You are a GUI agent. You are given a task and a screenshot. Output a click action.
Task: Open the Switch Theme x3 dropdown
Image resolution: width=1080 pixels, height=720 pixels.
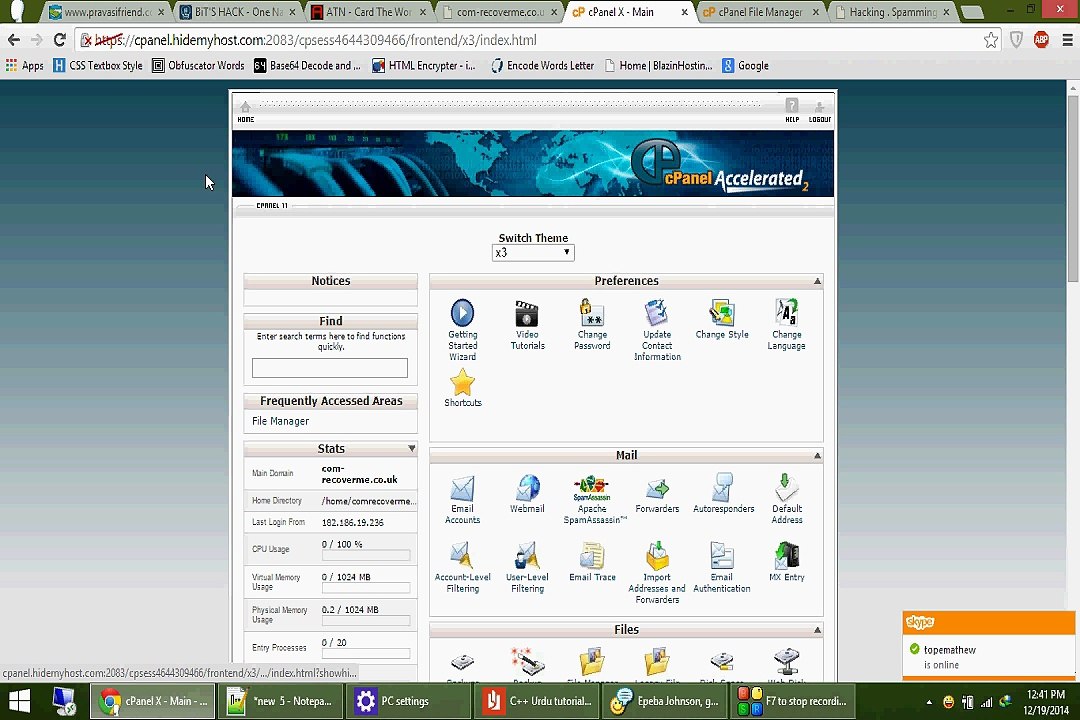coord(532,253)
